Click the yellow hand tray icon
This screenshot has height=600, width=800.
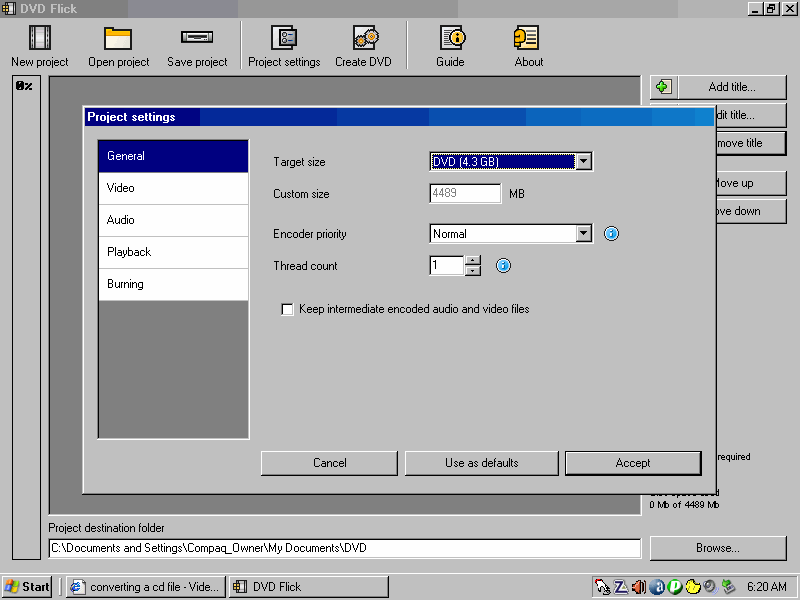coord(693,587)
